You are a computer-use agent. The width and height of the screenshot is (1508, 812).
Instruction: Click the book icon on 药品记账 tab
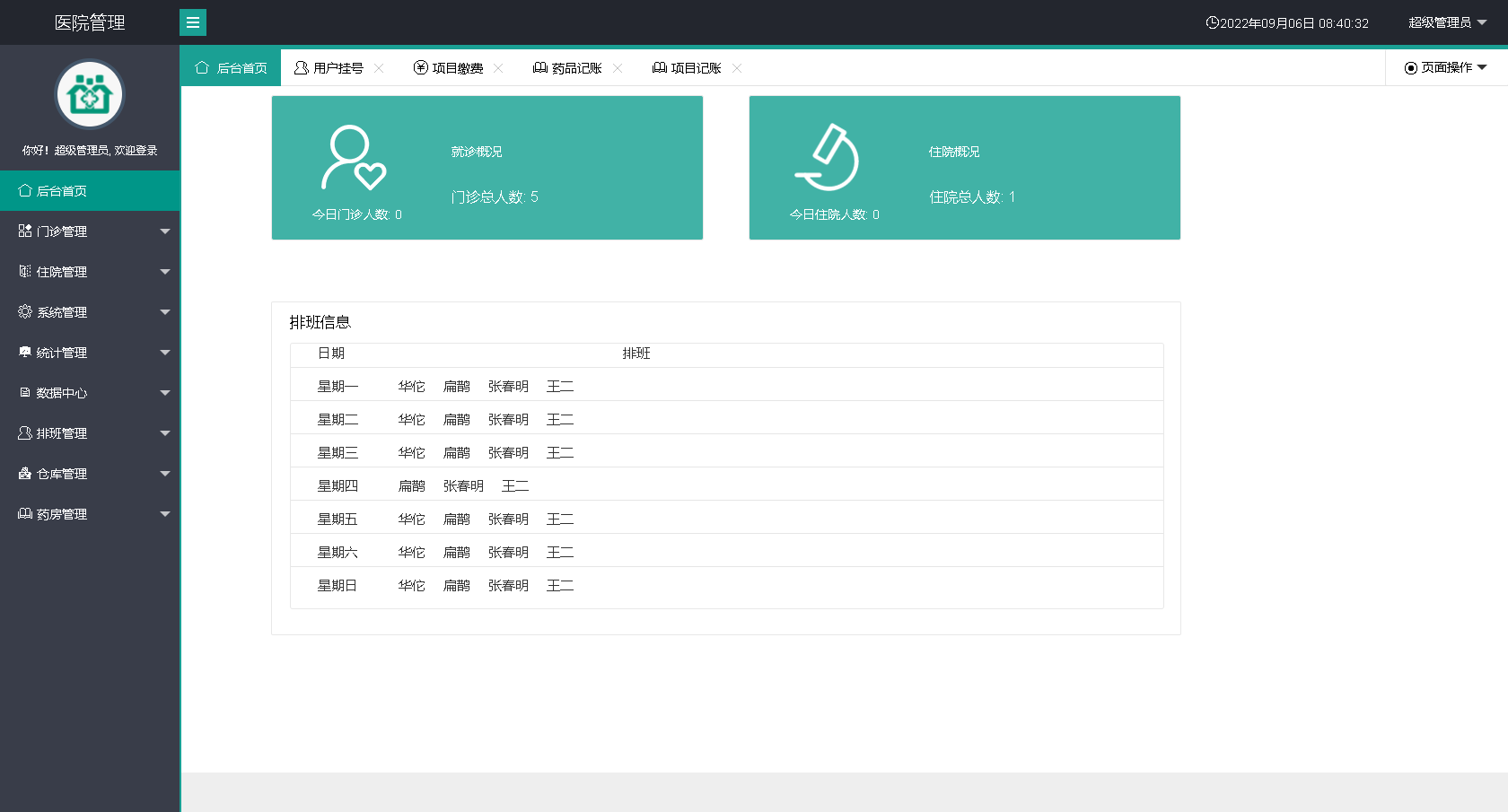(540, 67)
